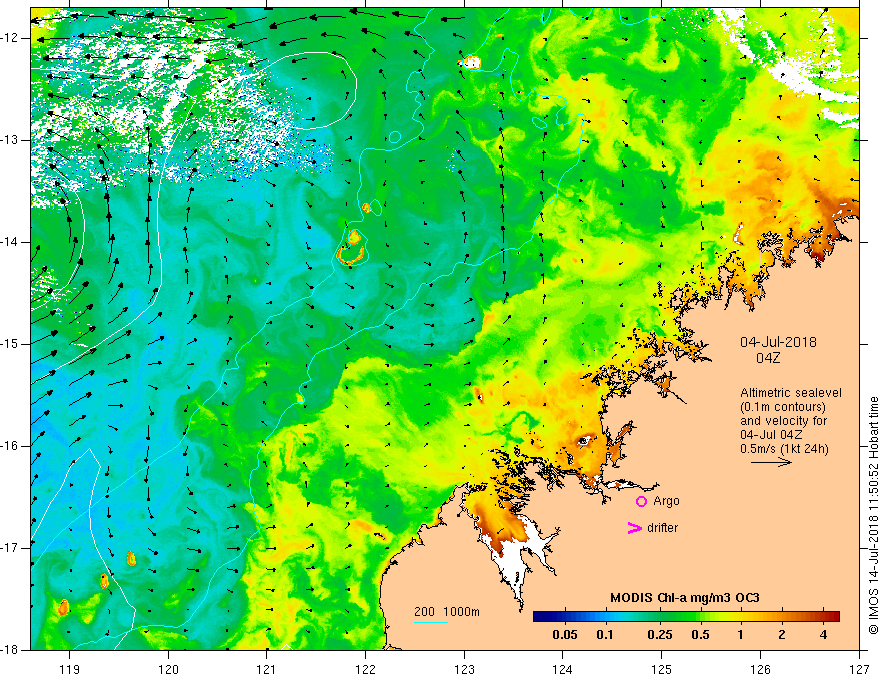
Task: Click the cyan 200m contour legend line
Action: pos(431,622)
